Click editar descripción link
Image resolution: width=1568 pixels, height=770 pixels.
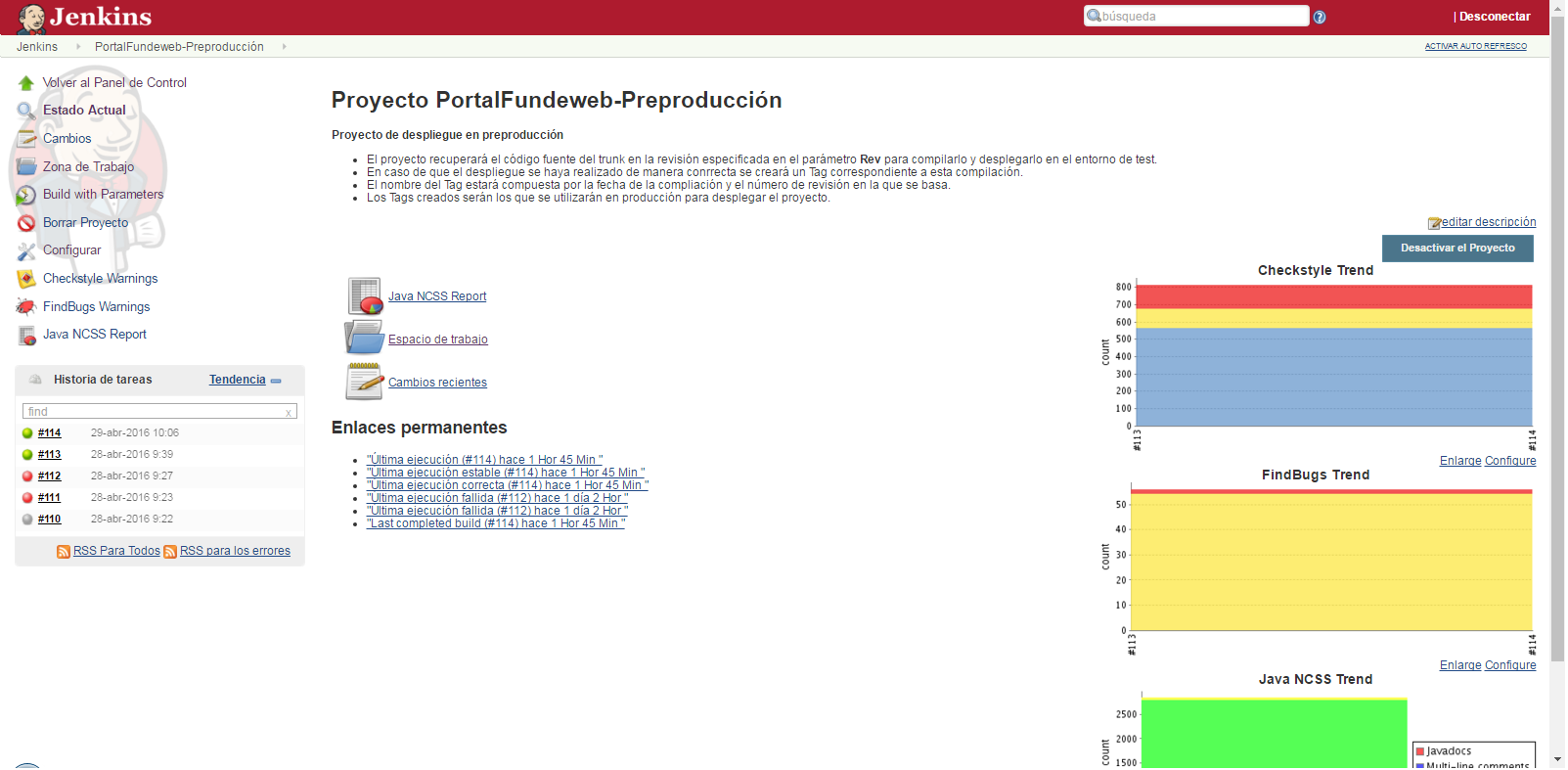point(1489,222)
